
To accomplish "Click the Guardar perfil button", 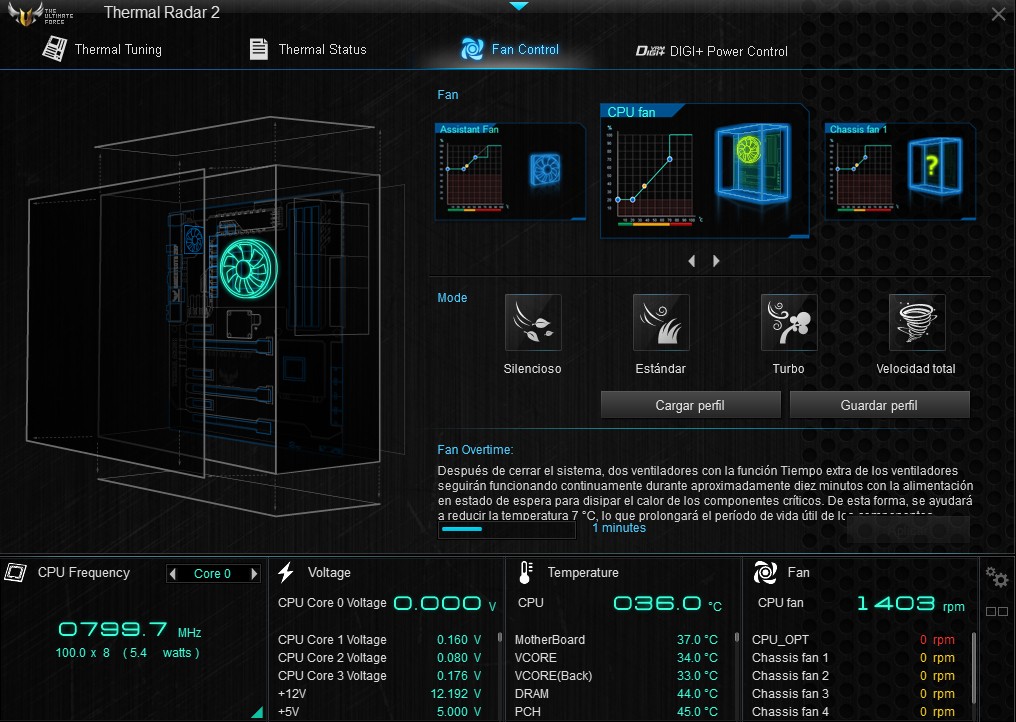I will tap(879, 405).
